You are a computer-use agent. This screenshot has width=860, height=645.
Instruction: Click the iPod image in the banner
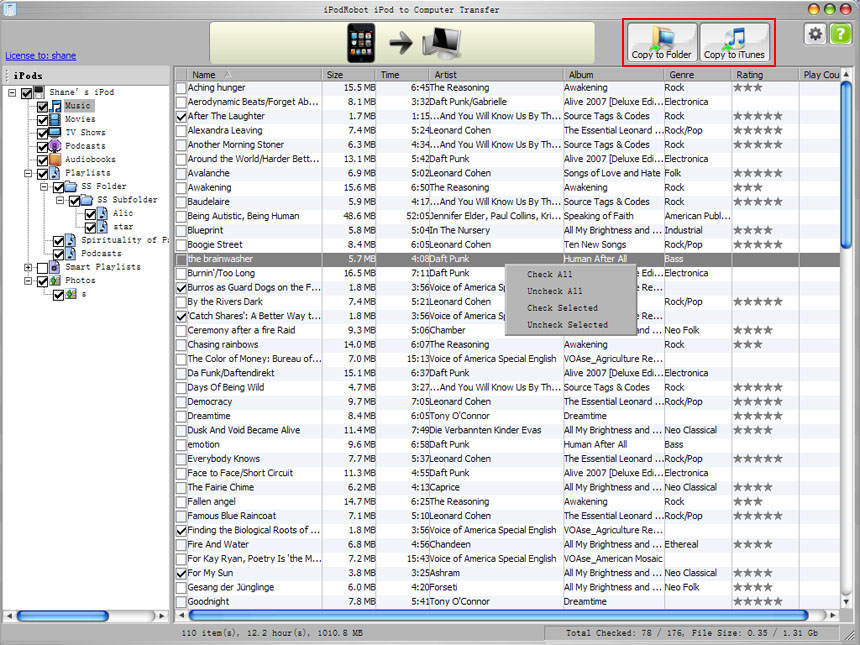pyautogui.click(x=361, y=43)
